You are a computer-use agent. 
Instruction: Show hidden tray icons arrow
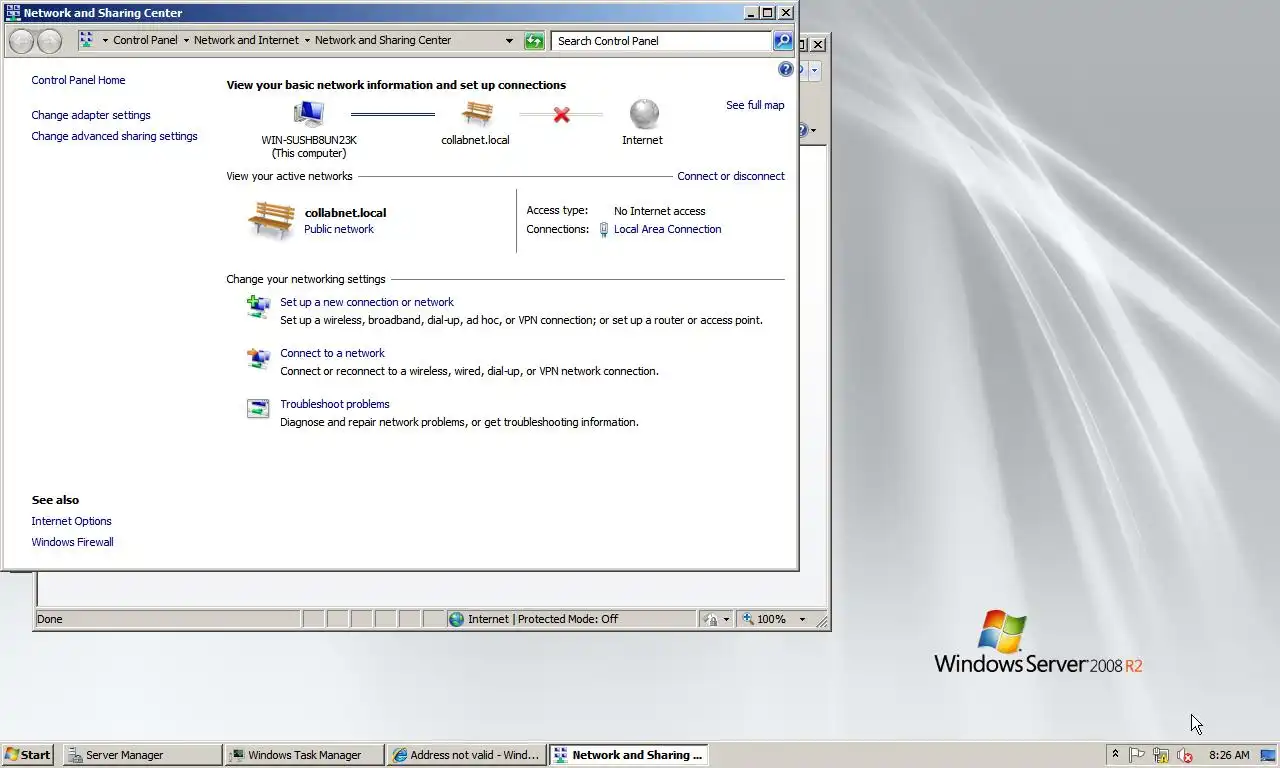tap(1115, 755)
